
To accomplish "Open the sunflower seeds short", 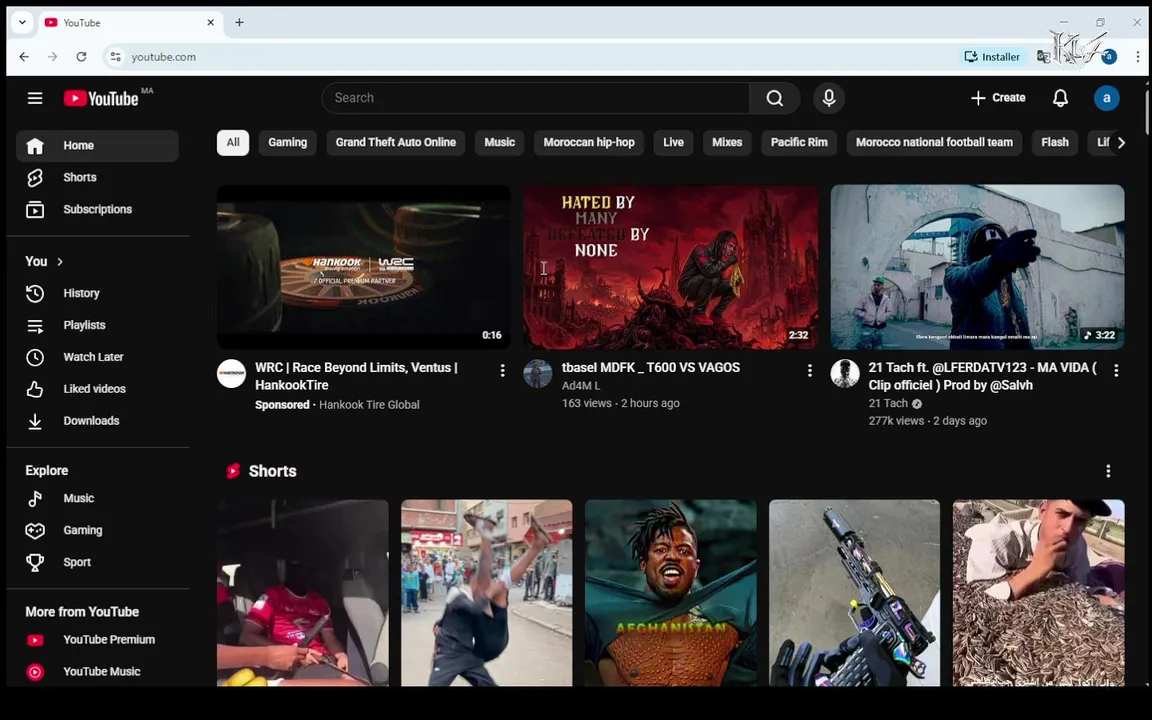I will pos(1038,593).
